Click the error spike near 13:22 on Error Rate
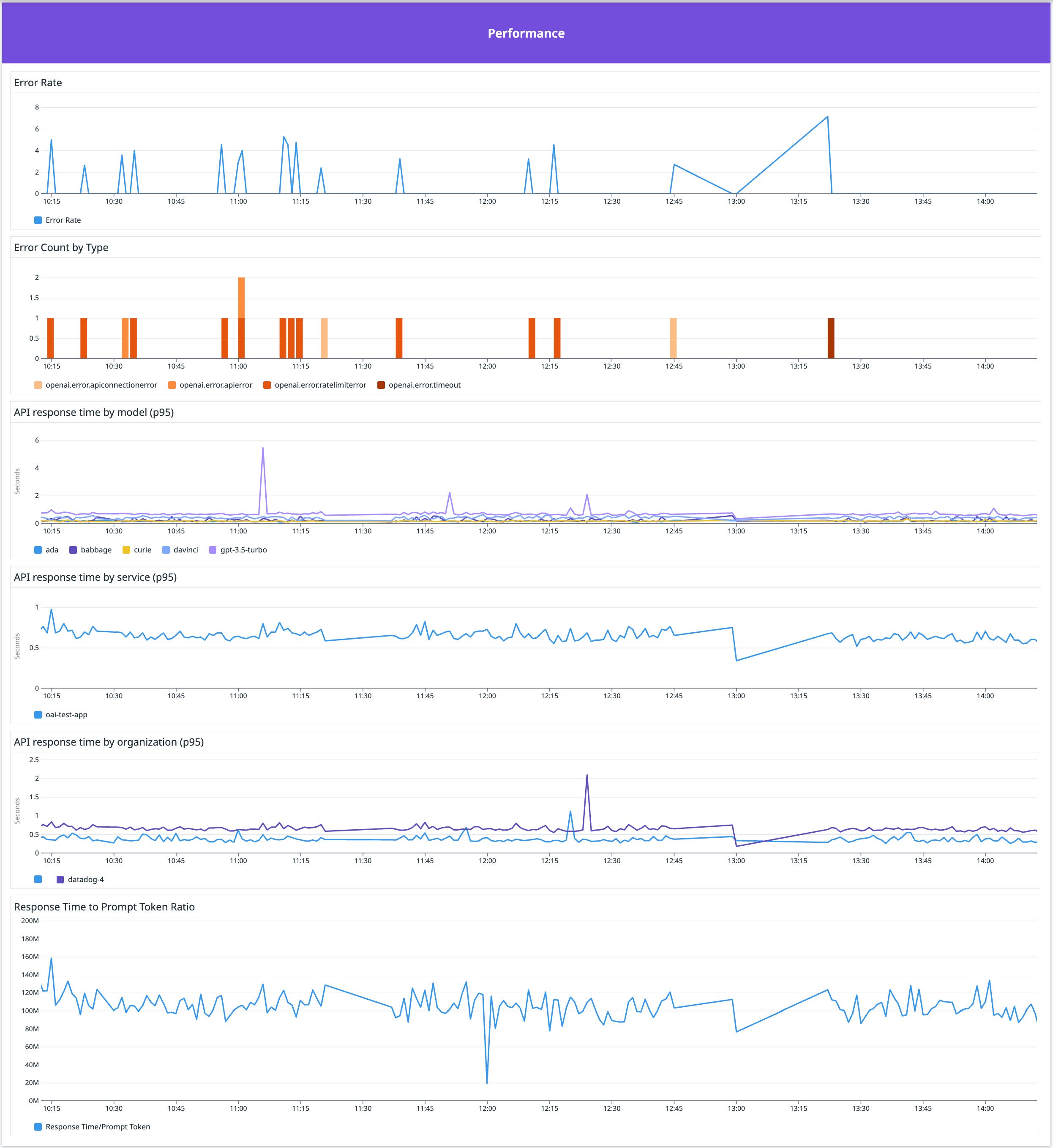This screenshot has height=1148, width=1053. (x=828, y=116)
